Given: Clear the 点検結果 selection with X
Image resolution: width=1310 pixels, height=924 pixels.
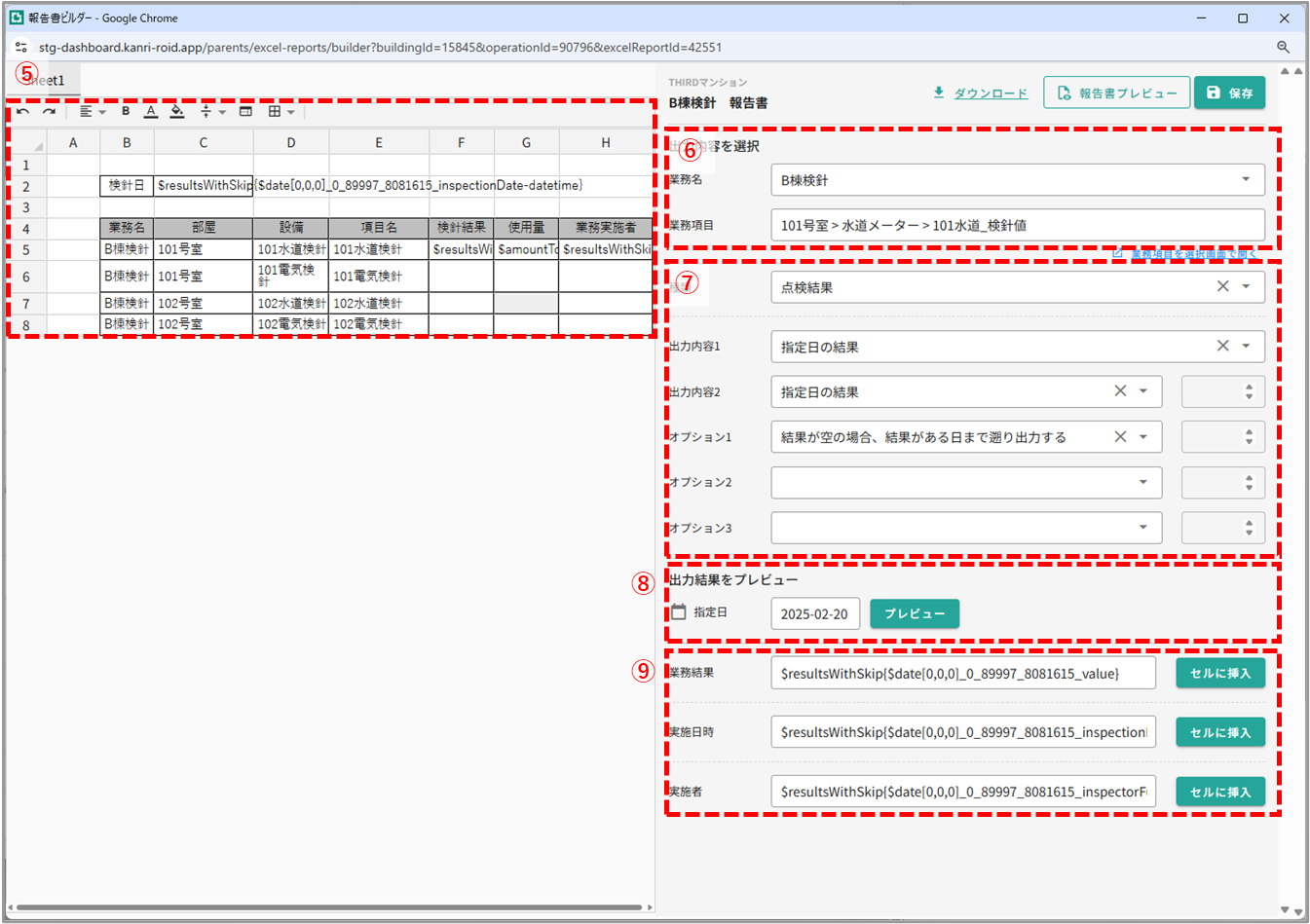Looking at the screenshot, I should [x=1222, y=286].
